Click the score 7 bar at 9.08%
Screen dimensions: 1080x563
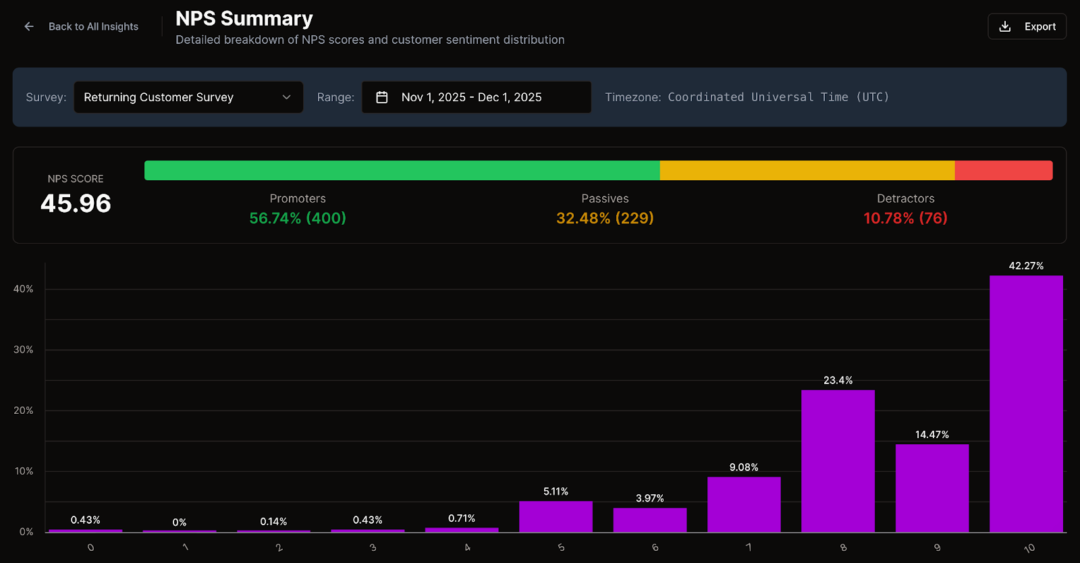click(744, 504)
